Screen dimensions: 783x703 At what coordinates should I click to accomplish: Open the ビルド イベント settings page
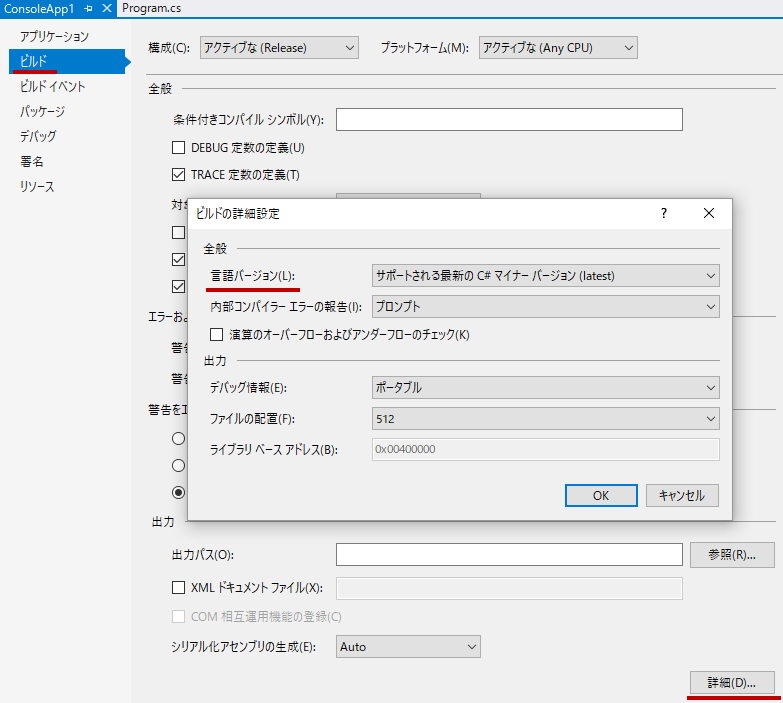click(52, 86)
